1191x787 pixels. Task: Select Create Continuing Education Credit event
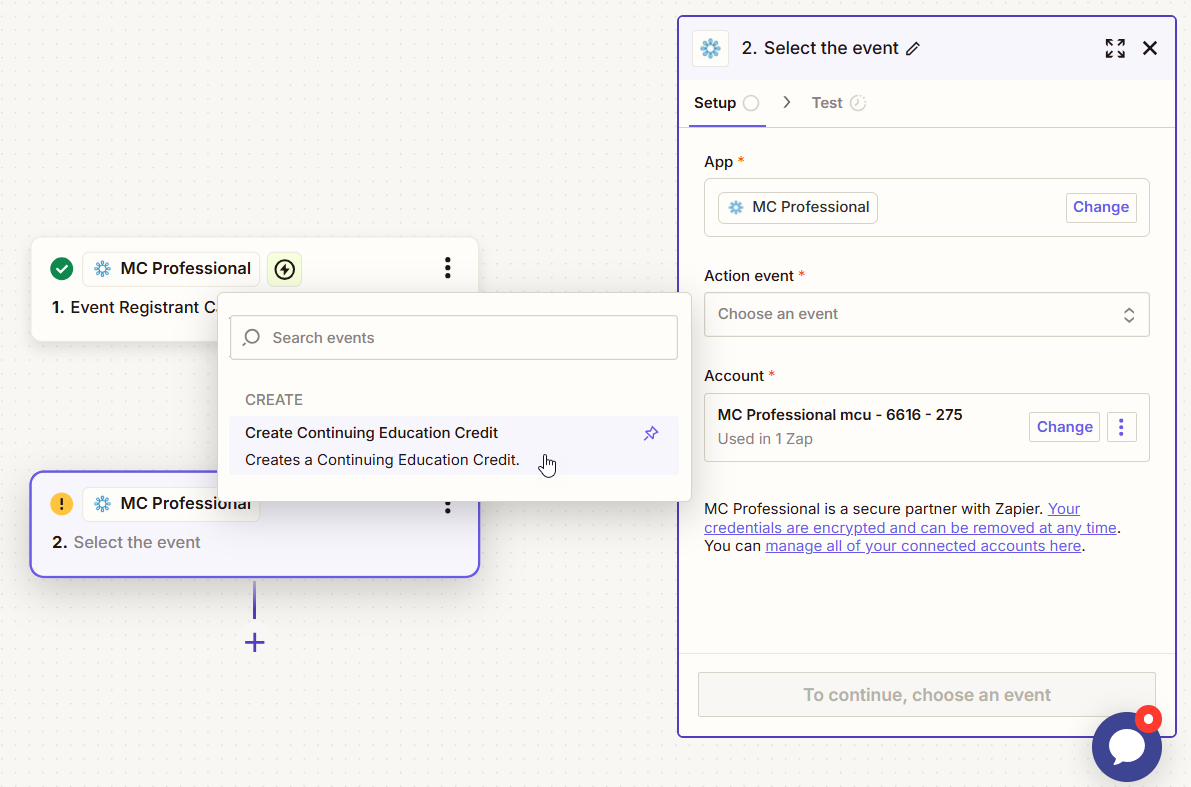(453, 446)
